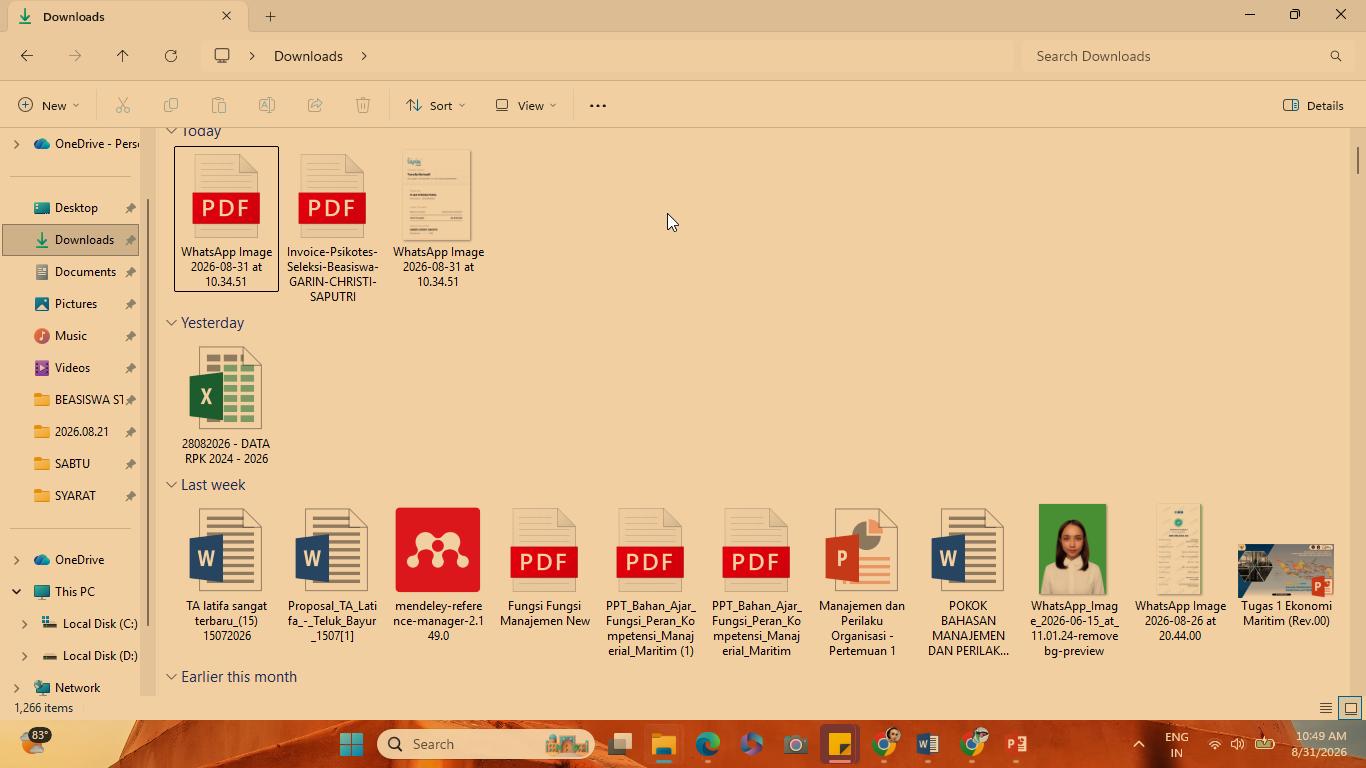This screenshot has height=768, width=1366.
Task: Toggle the Details pane button
Action: (x=1313, y=105)
